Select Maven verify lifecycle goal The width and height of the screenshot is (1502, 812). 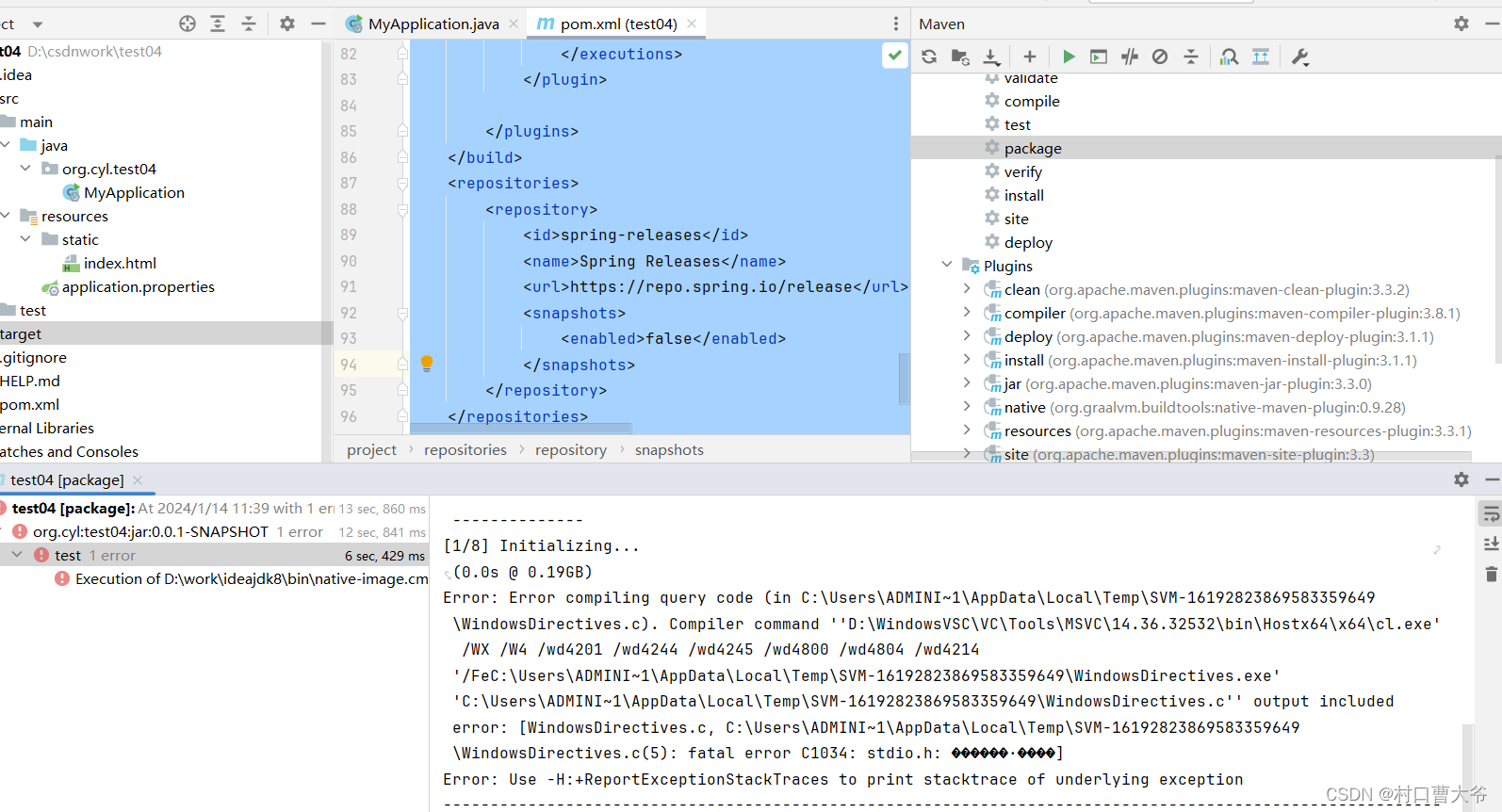(1022, 171)
